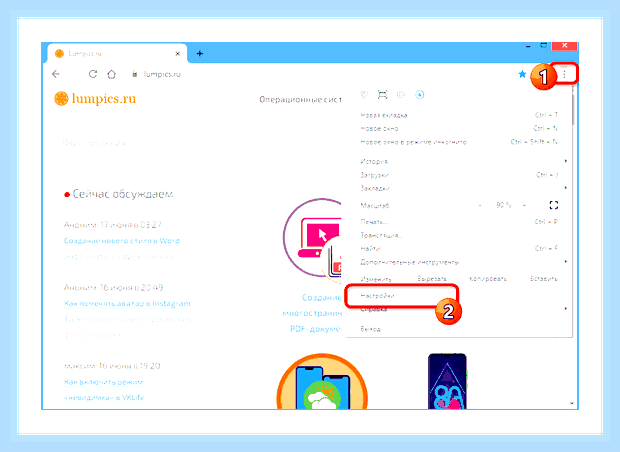Screen dimensions: 620x452
Task: Expand the Справка submenu arrow
Action: tap(566, 308)
